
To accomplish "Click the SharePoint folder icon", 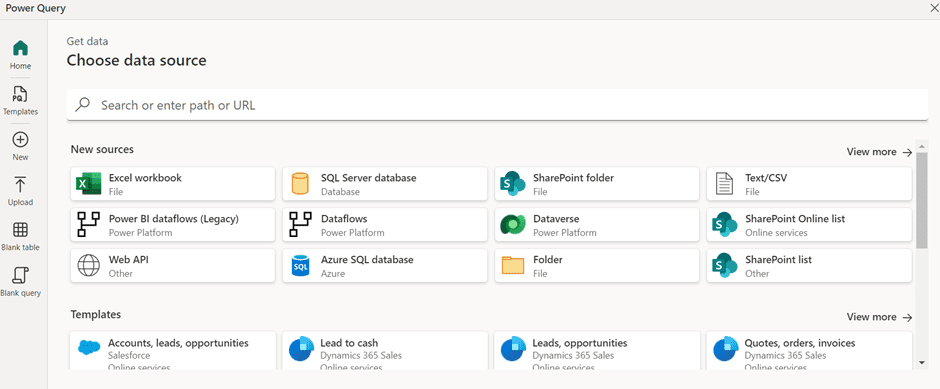I will [x=513, y=183].
